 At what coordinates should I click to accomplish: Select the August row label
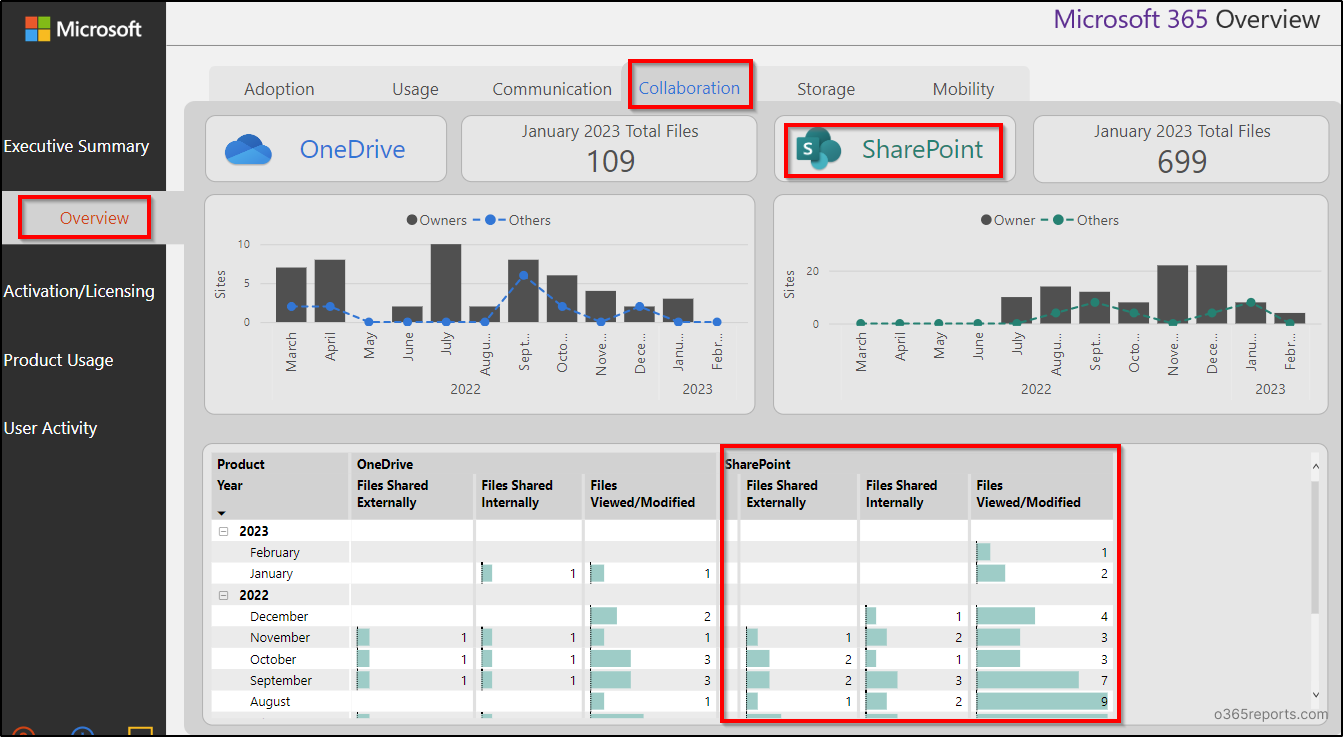point(270,702)
